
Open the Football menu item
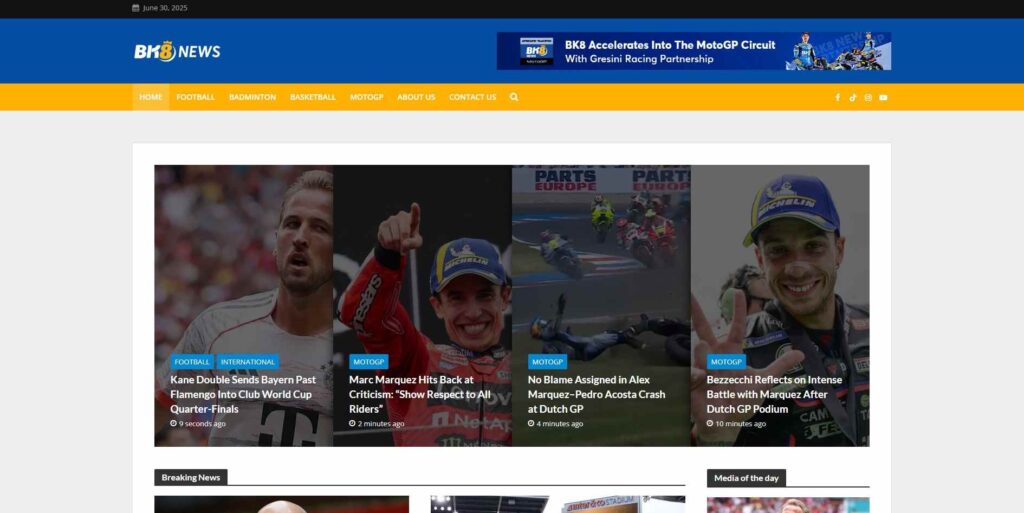point(195,97)
